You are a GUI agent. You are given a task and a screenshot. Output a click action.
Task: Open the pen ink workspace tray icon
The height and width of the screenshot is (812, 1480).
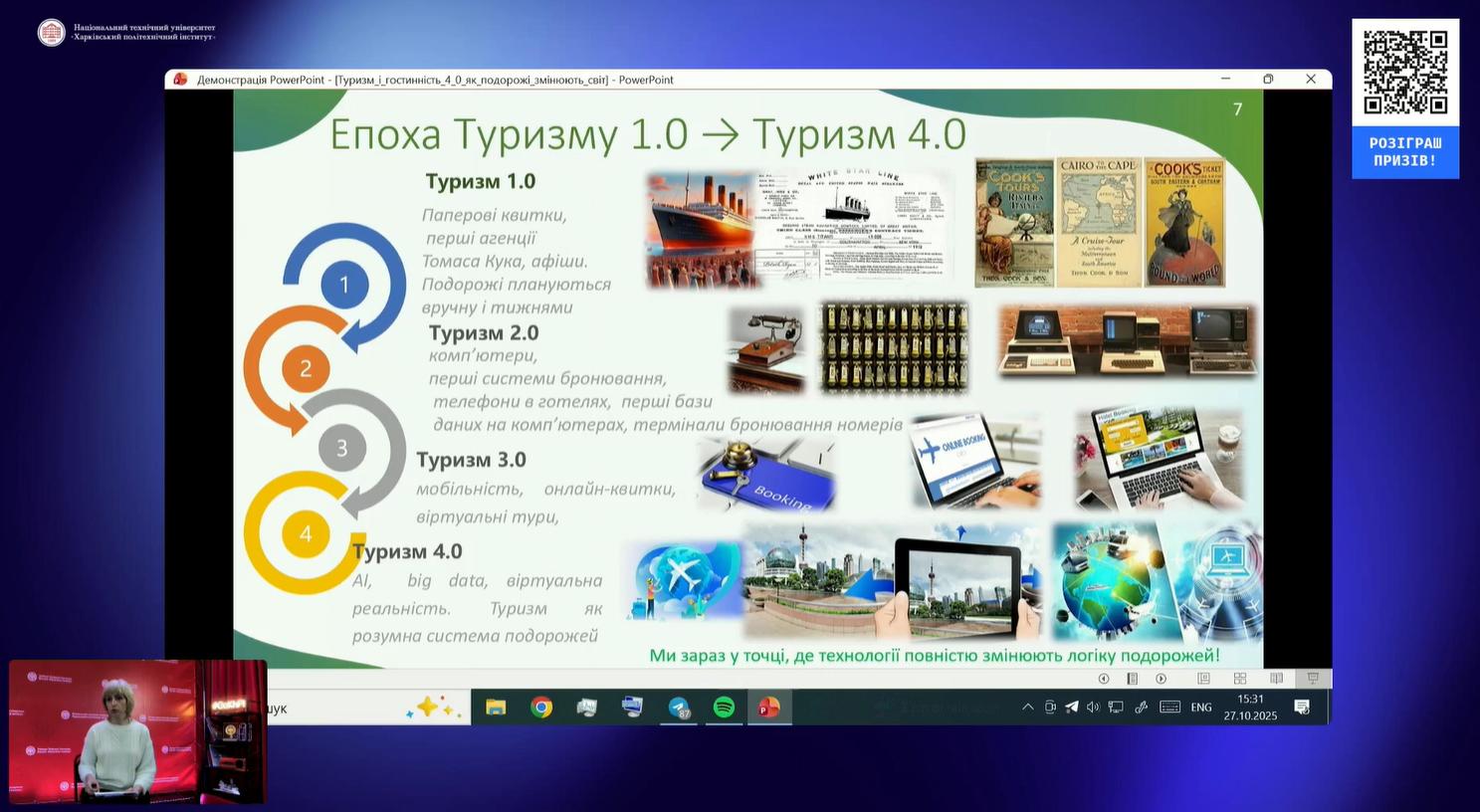tap(1142, 708)
